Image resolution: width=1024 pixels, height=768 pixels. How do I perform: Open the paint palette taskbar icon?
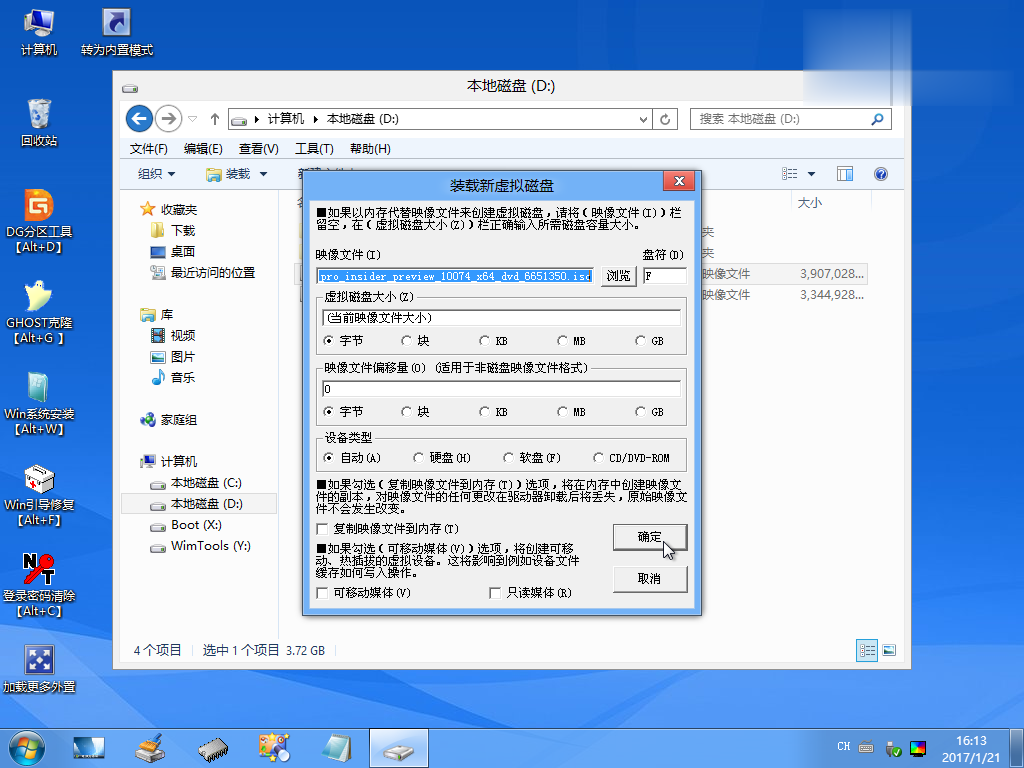[274, 748]
